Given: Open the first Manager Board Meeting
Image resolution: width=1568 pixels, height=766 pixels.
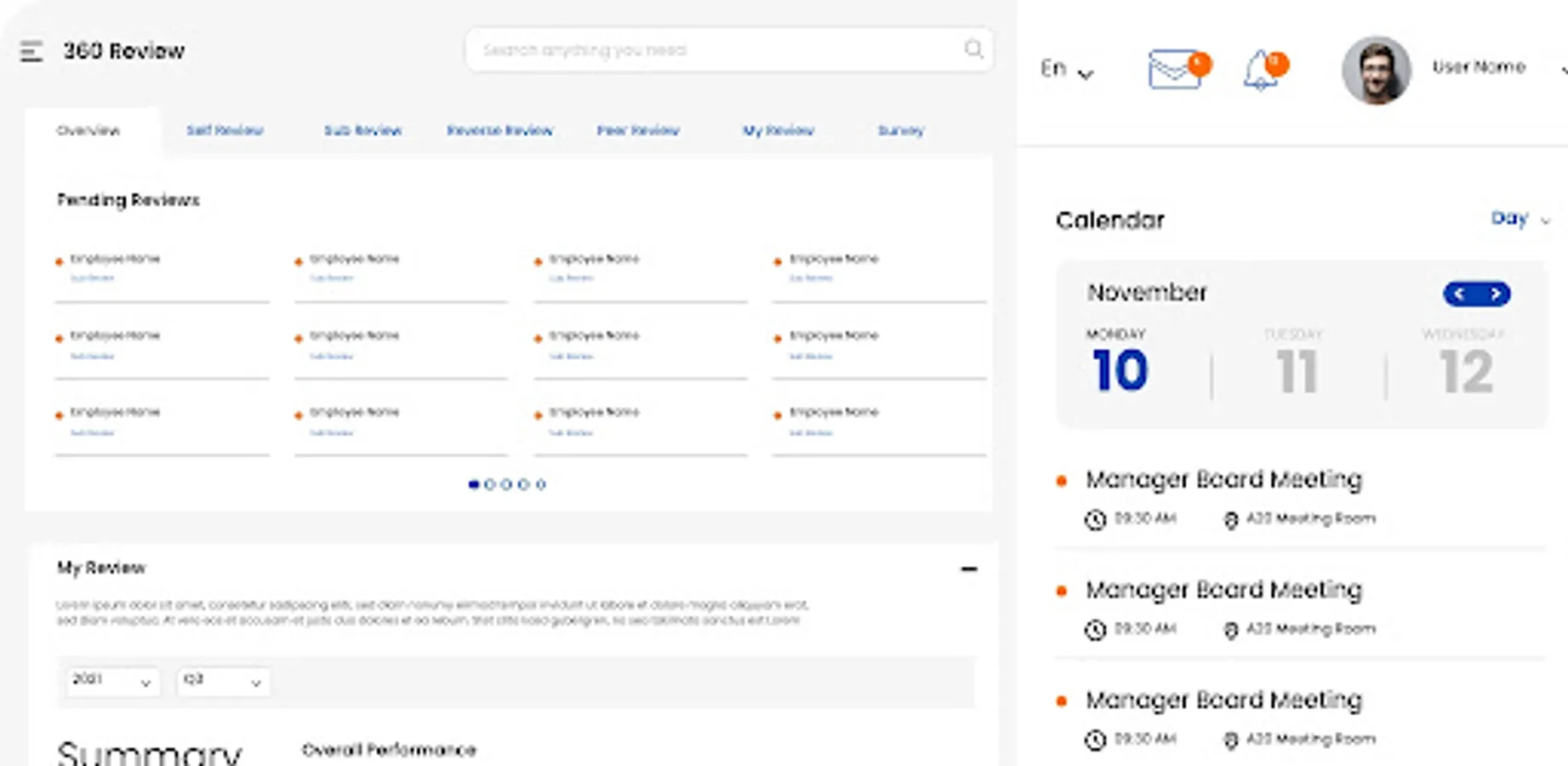Looking at the screenshot, I should coord(1223,479).
